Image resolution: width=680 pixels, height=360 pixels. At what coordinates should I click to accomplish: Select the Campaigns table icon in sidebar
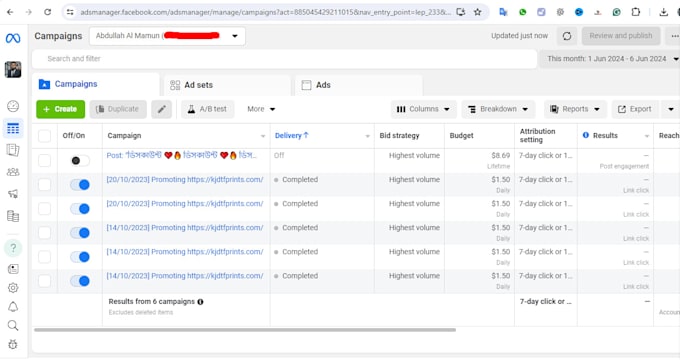click(x=13, y=128)
